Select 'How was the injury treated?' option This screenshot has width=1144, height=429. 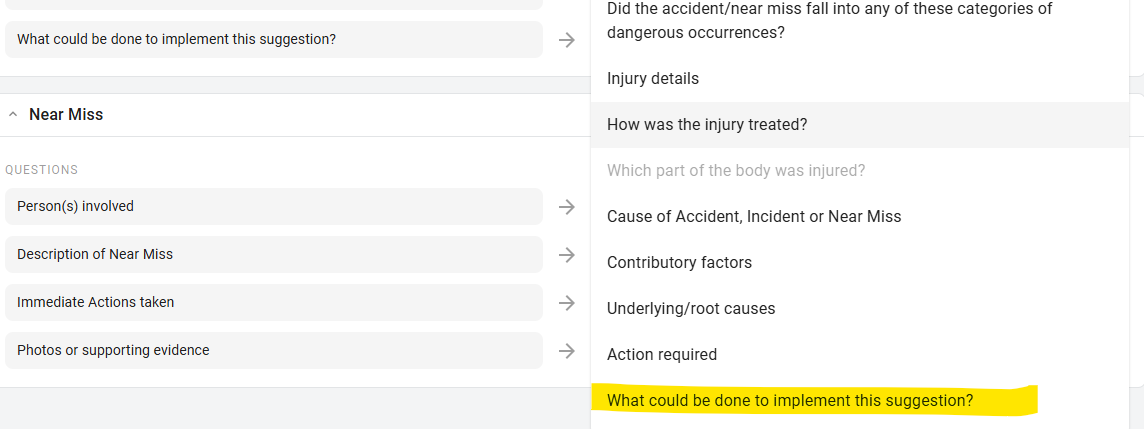tap(707, 125)
